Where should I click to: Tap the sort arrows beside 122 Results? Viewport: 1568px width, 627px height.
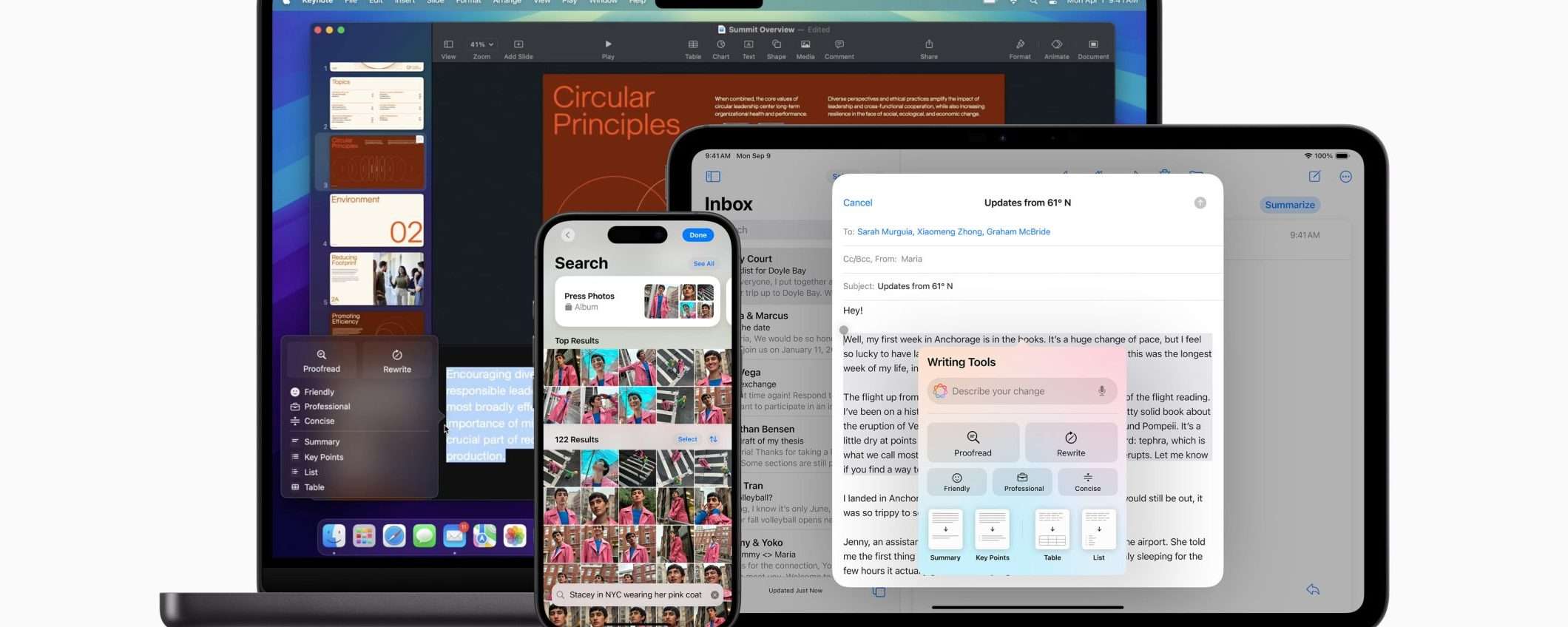tap(714, 439)
